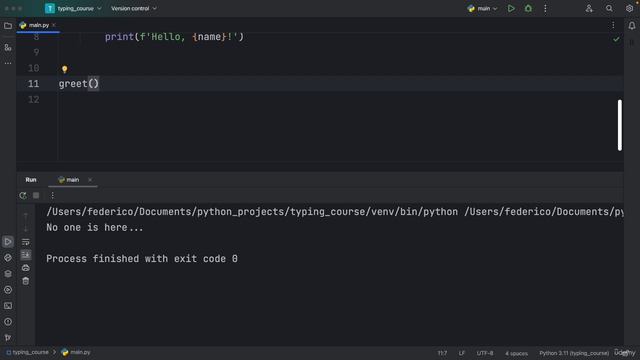Start debugging with the bug icon
Screen dimensions: 640x360
tap(528, 9)
